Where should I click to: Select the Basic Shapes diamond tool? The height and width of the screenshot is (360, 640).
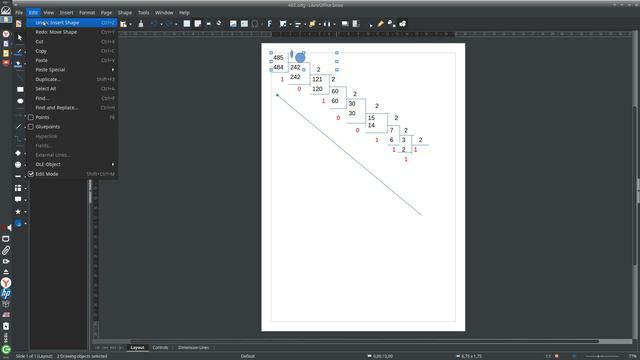pos(18,153)
